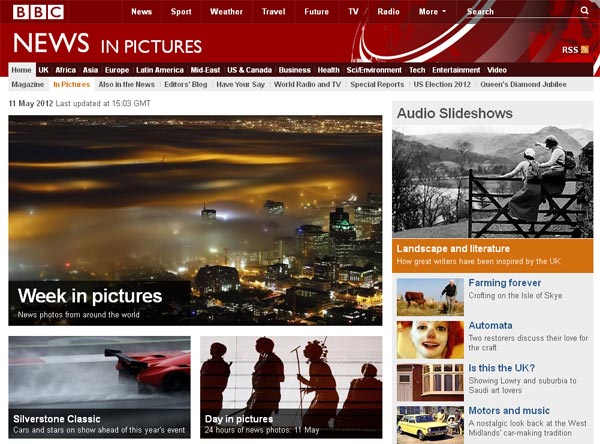Select the Tech tab
The image size is (600, 444).
tap(417, 70)
